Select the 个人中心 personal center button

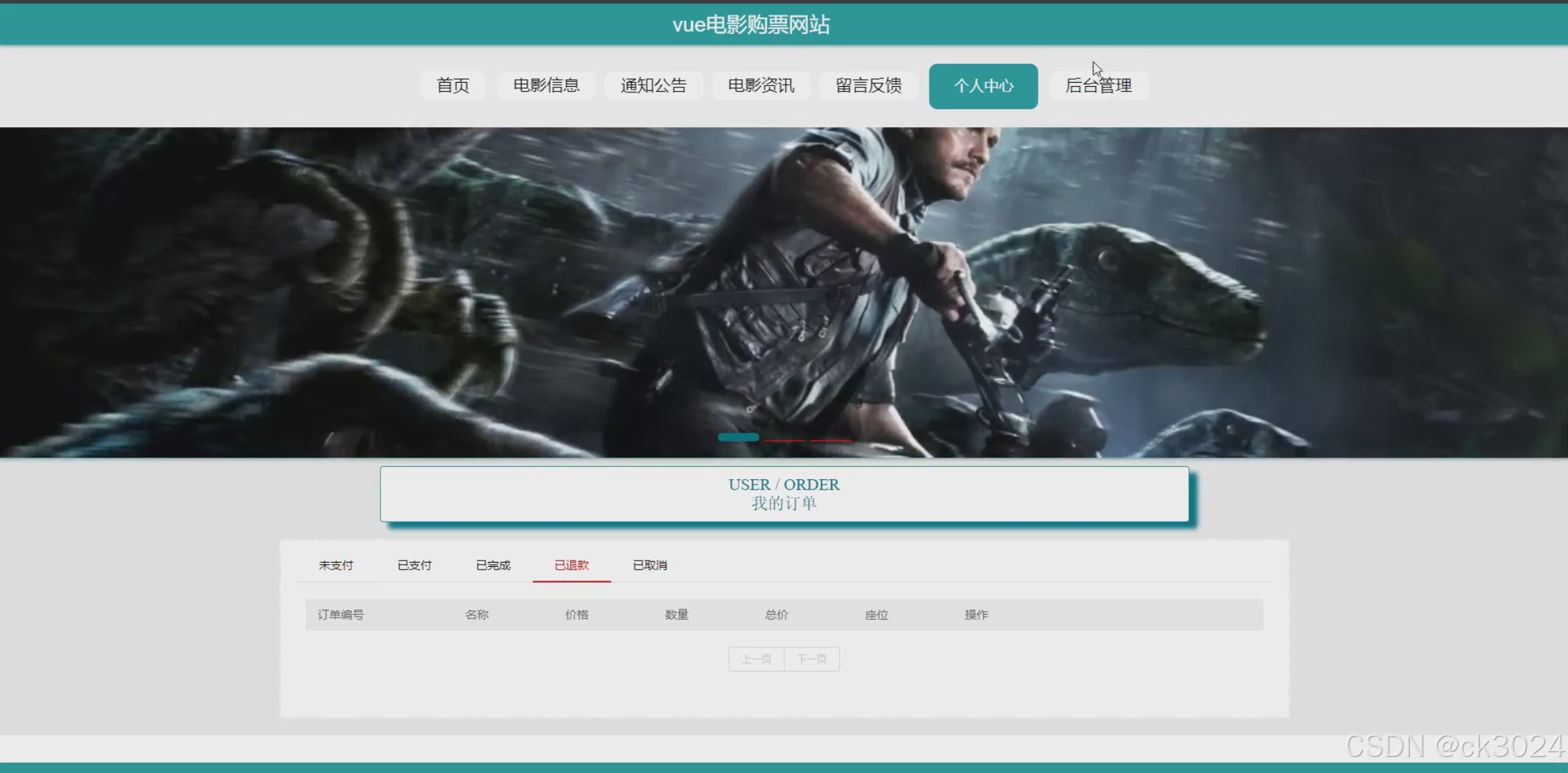(x=983, y=86)
